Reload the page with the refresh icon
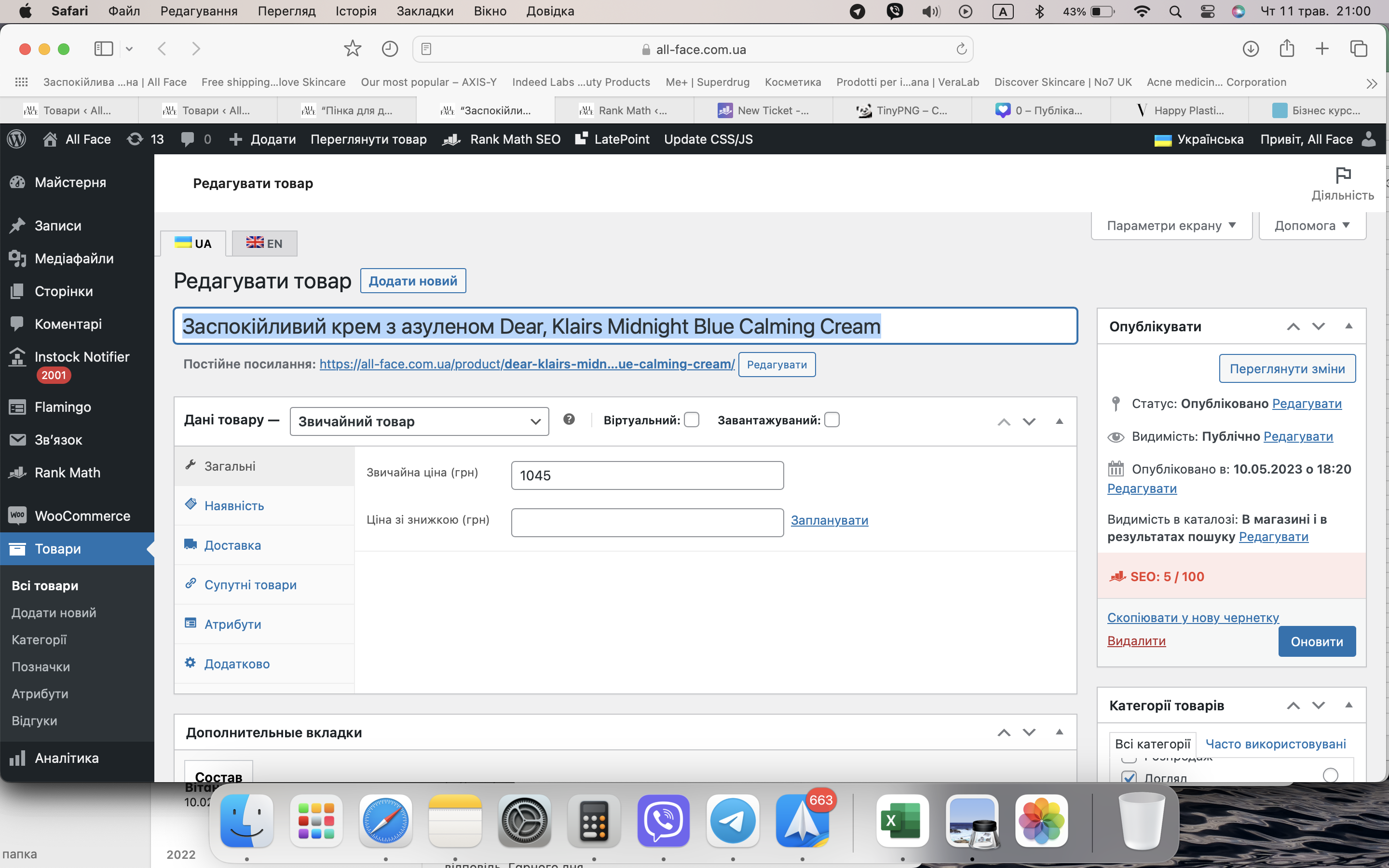 [x=961, y=49]
